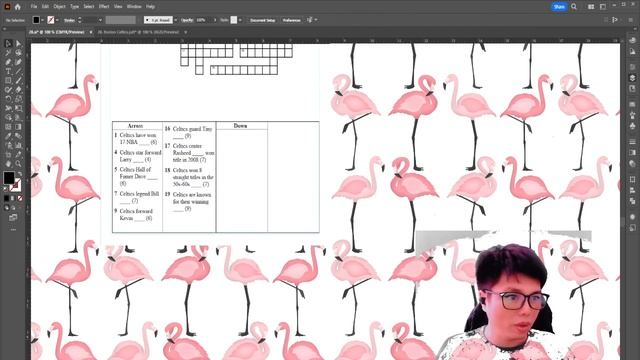Open the Object menu
Image resolution: width=640 pixels, height=360 pixels.
pyautogui.click(x=59, y=7)
